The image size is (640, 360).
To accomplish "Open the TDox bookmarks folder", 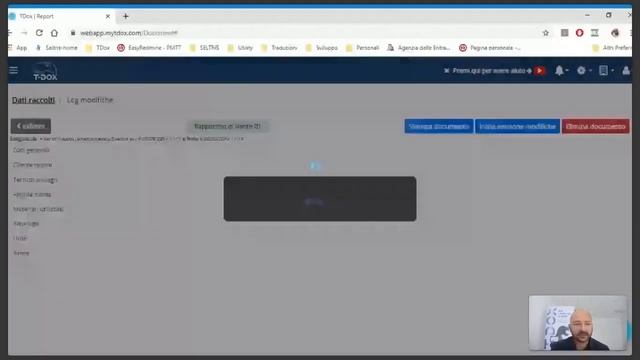I will point(98,48).
